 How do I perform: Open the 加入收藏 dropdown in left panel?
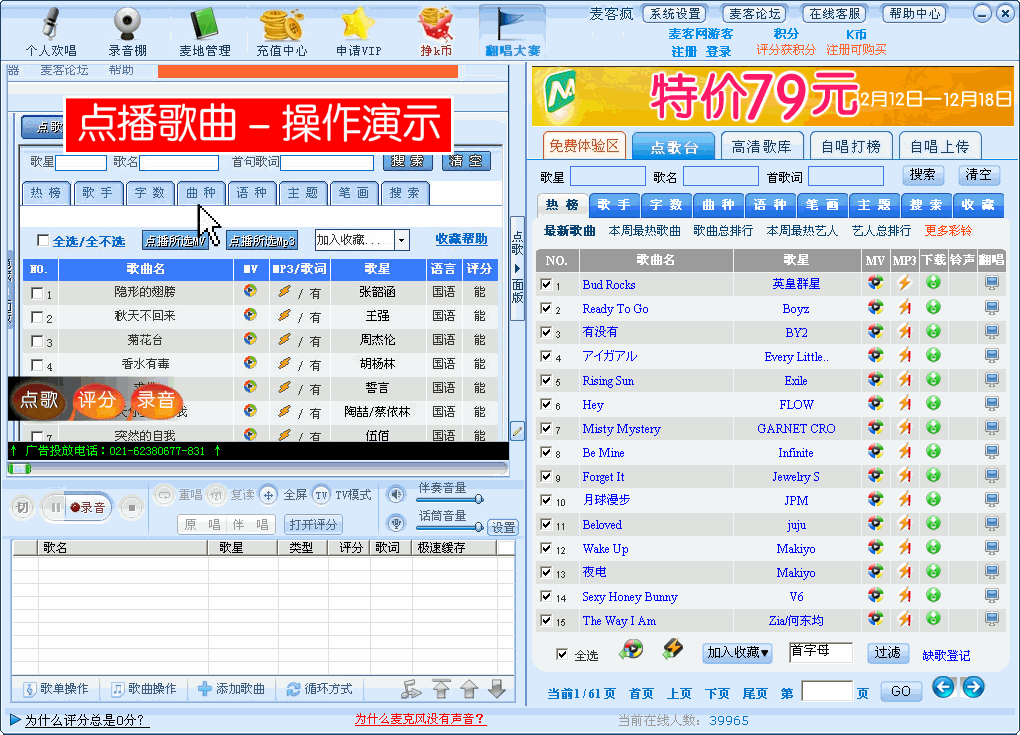pyautogui.click(x=401, y=240)
